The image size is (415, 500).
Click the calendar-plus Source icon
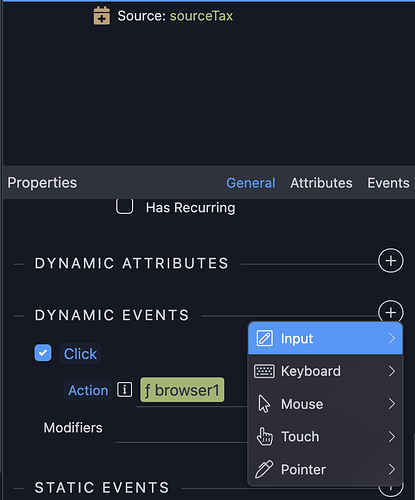101,16
